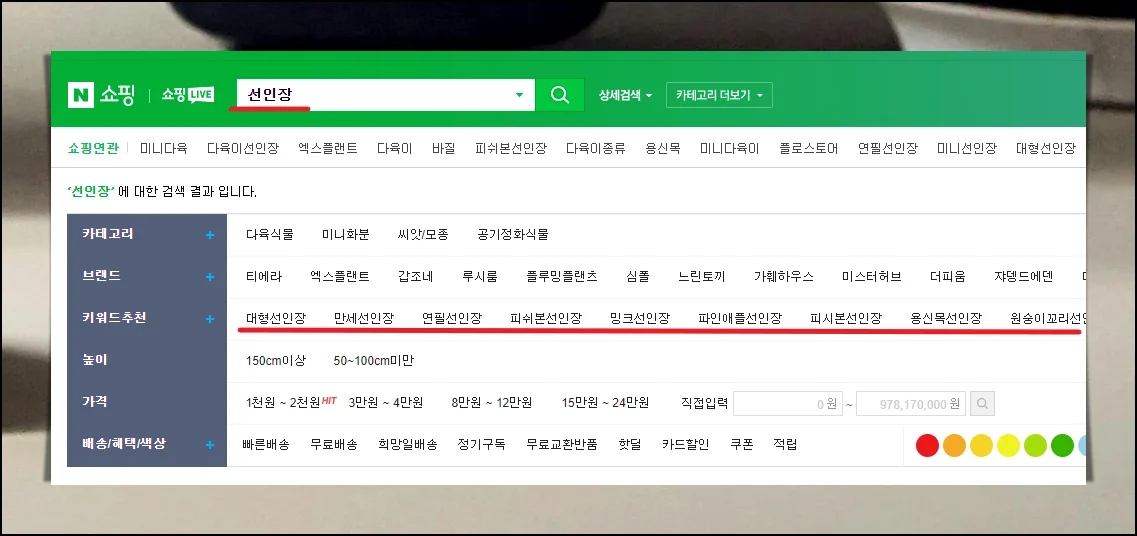Select category 미니화분

pos(346,235)
